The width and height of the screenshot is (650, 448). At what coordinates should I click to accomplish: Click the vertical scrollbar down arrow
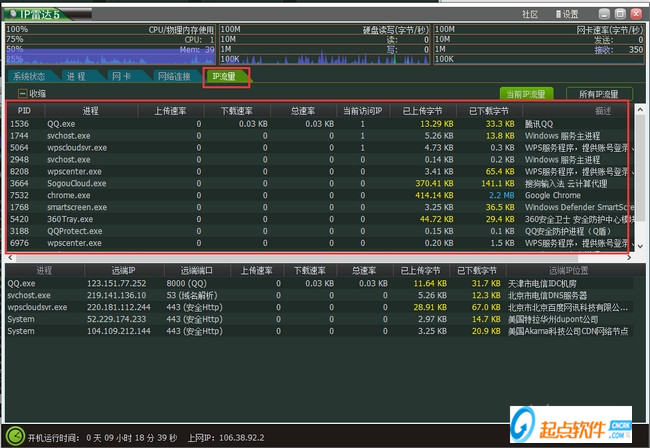click(x=640, y=246)
